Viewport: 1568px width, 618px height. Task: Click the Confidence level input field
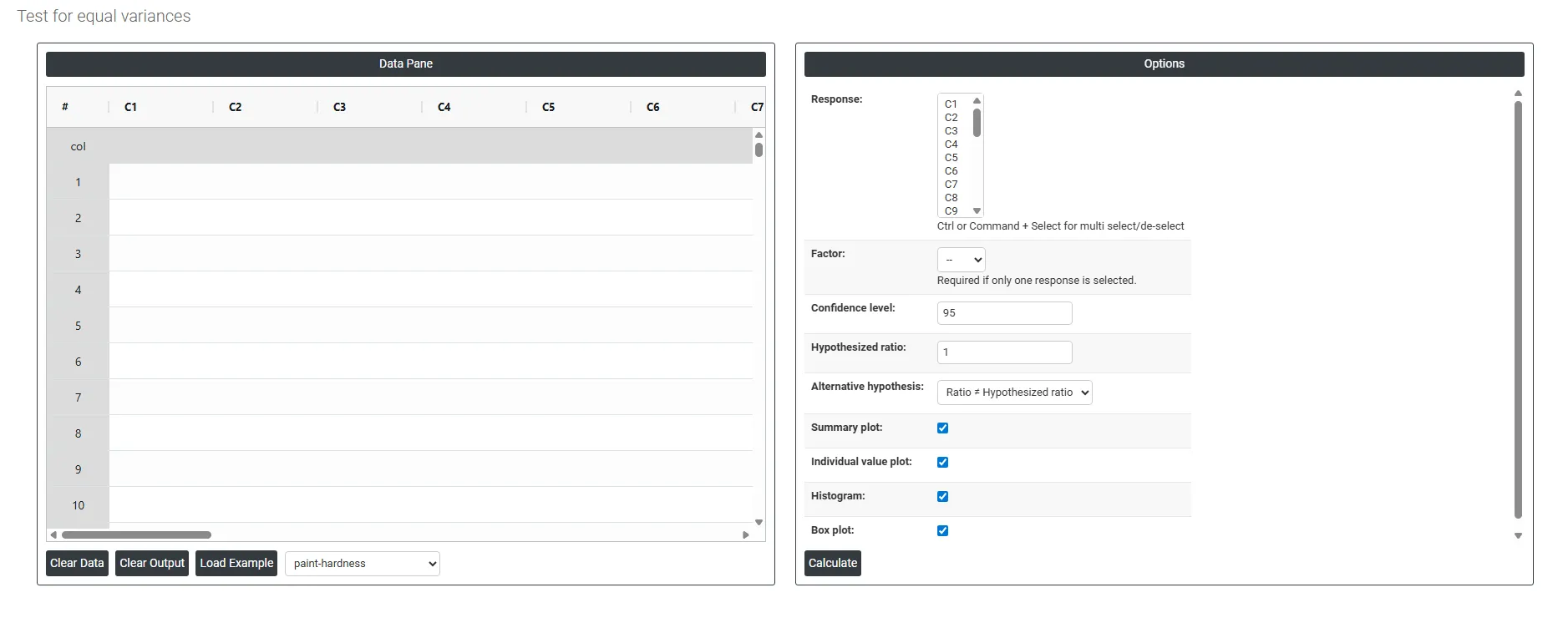1004,313
